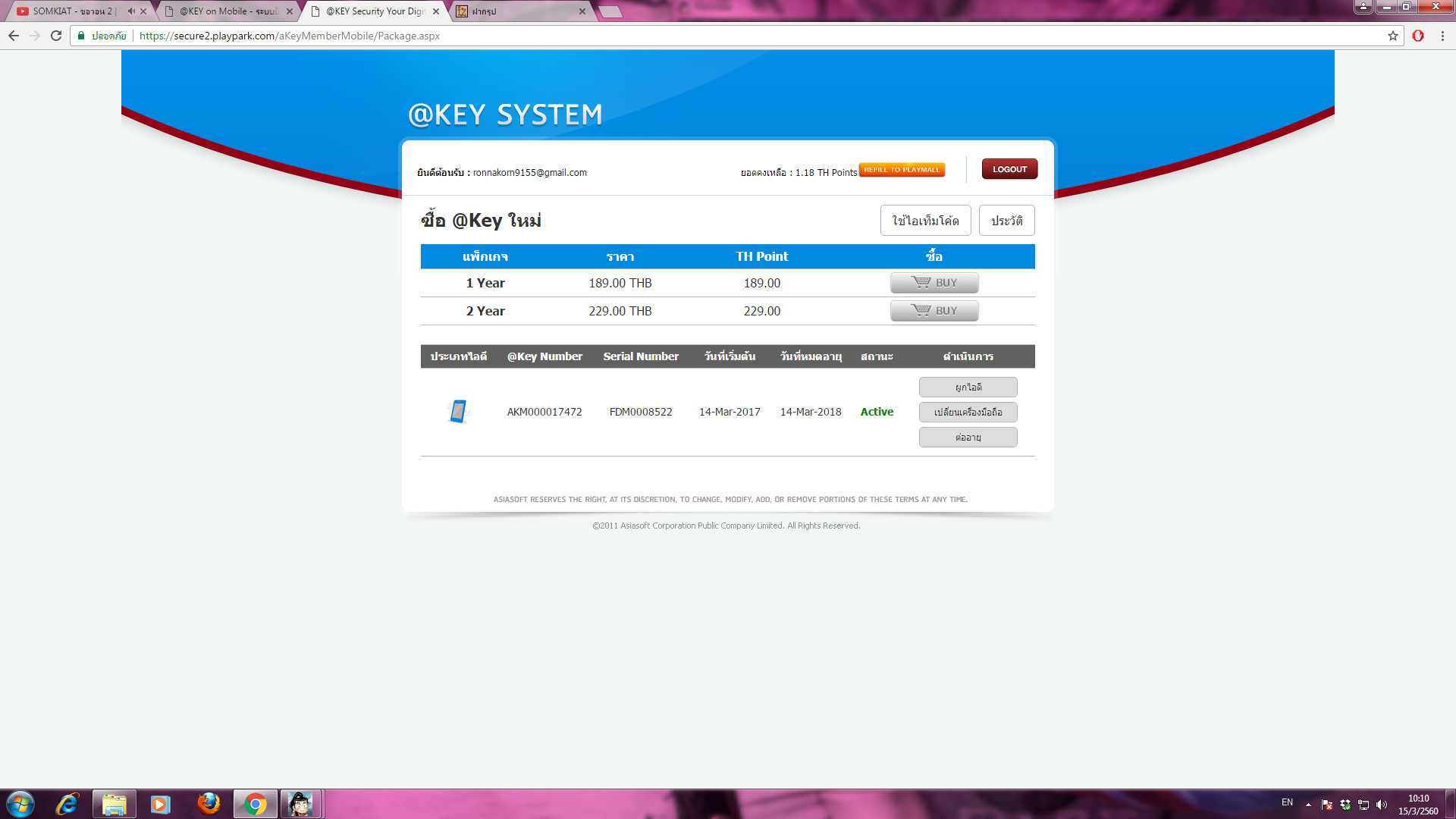This screenshot has height=819, width=1456.
Task: Switch to the SOMKIAT YouTube tab
Action: [72, 11]
